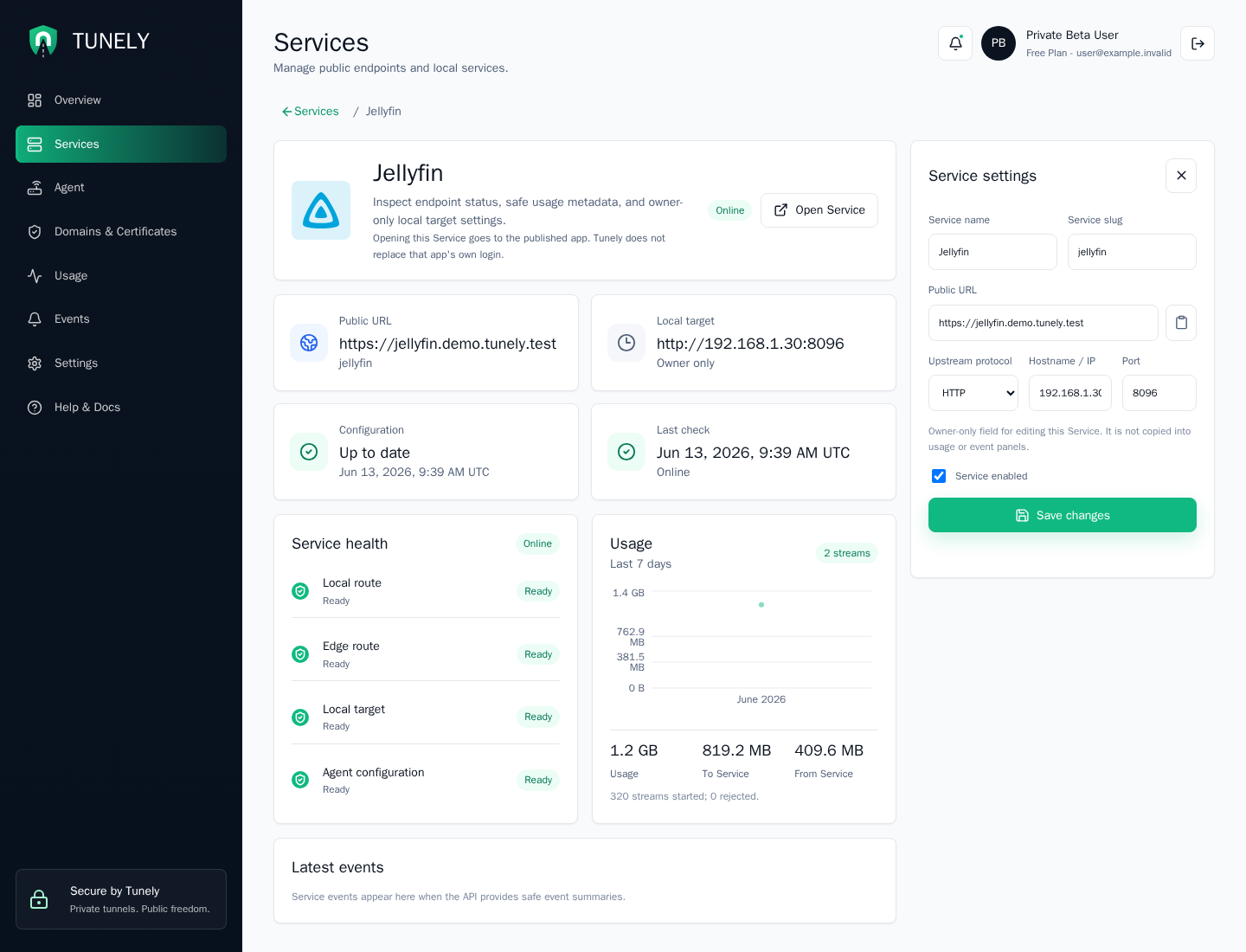Click the Ready badge on the Local route row
Viewport: 1246px width, 952px height.
pos(538,591)
